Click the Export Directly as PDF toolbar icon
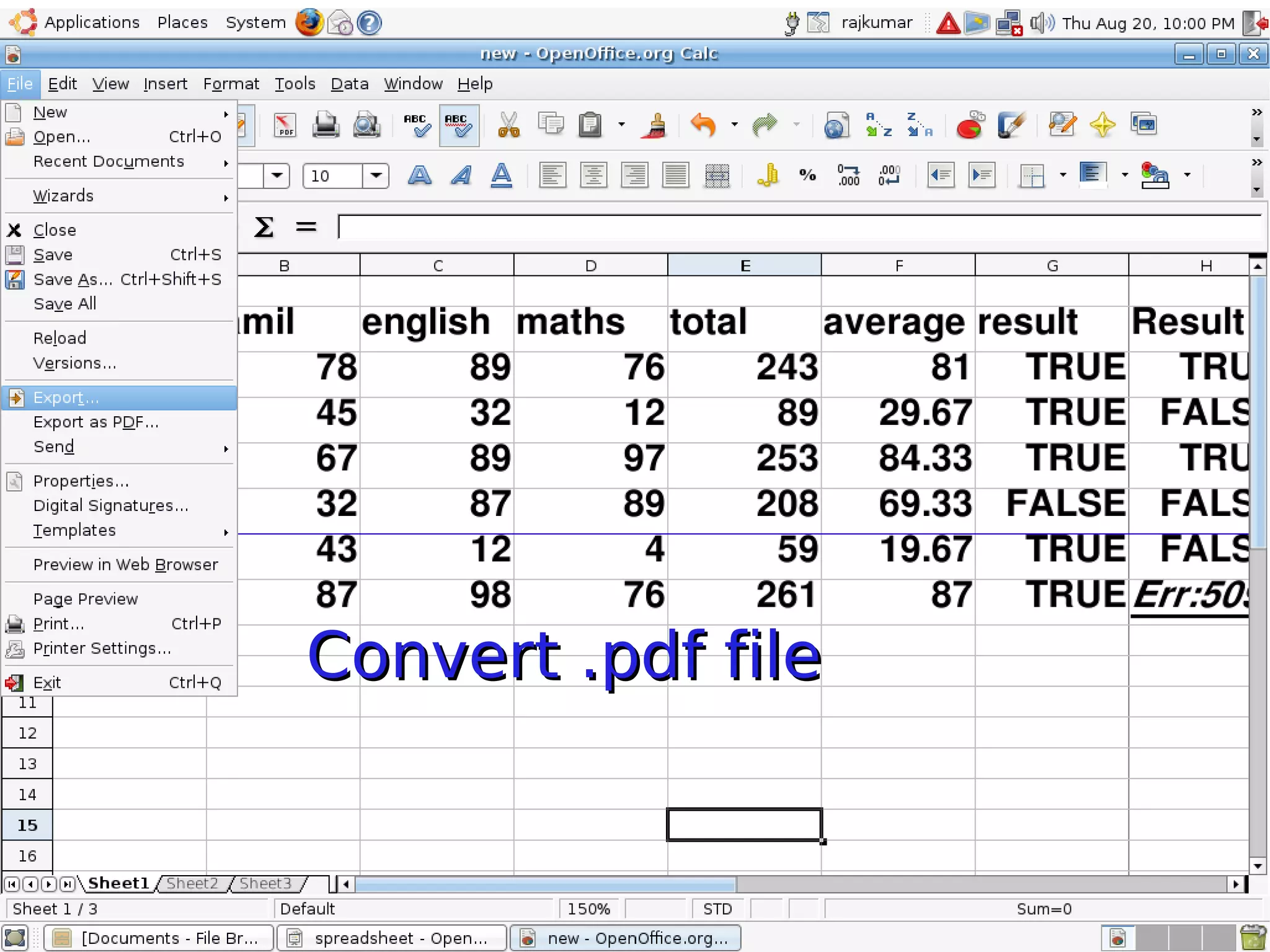Image resolution: width=1270 pixels, height=952 pixels. (285, 125)
